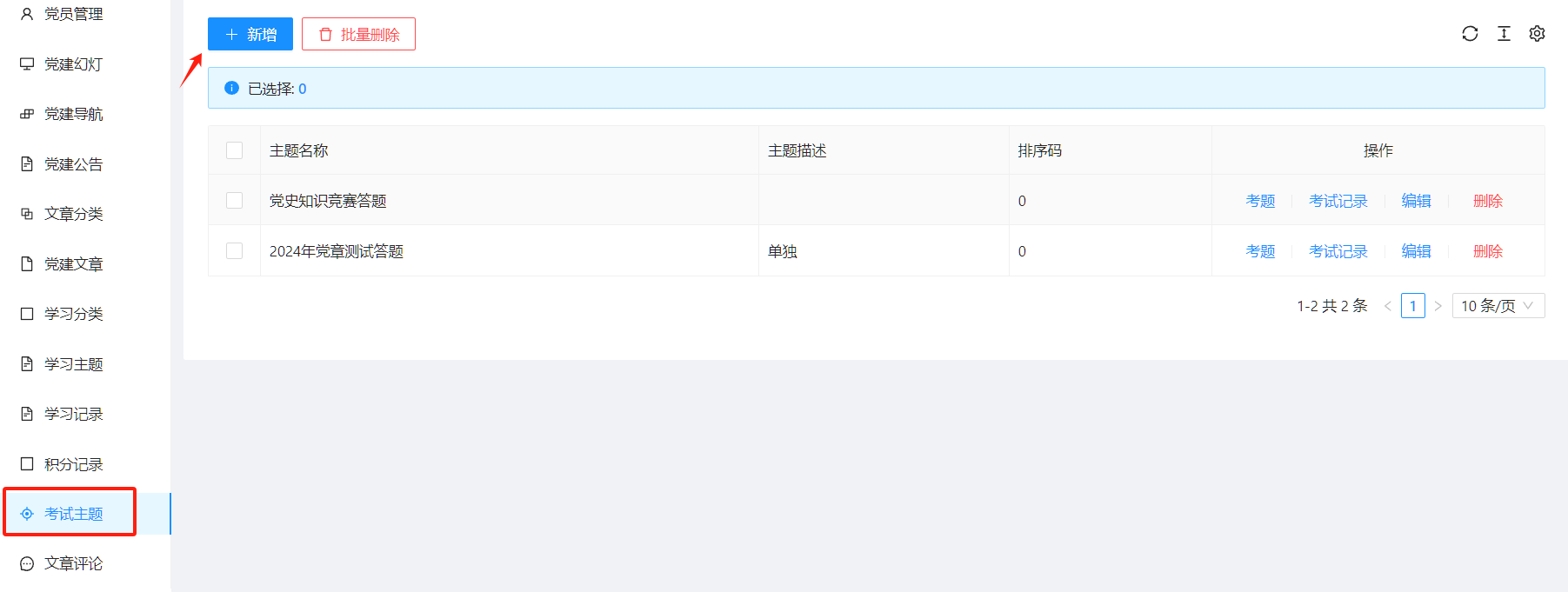This screenshot has width=1568, height=592.
Task: Toggle the select-all checkbox in table header
Action: tap(234, 150)
